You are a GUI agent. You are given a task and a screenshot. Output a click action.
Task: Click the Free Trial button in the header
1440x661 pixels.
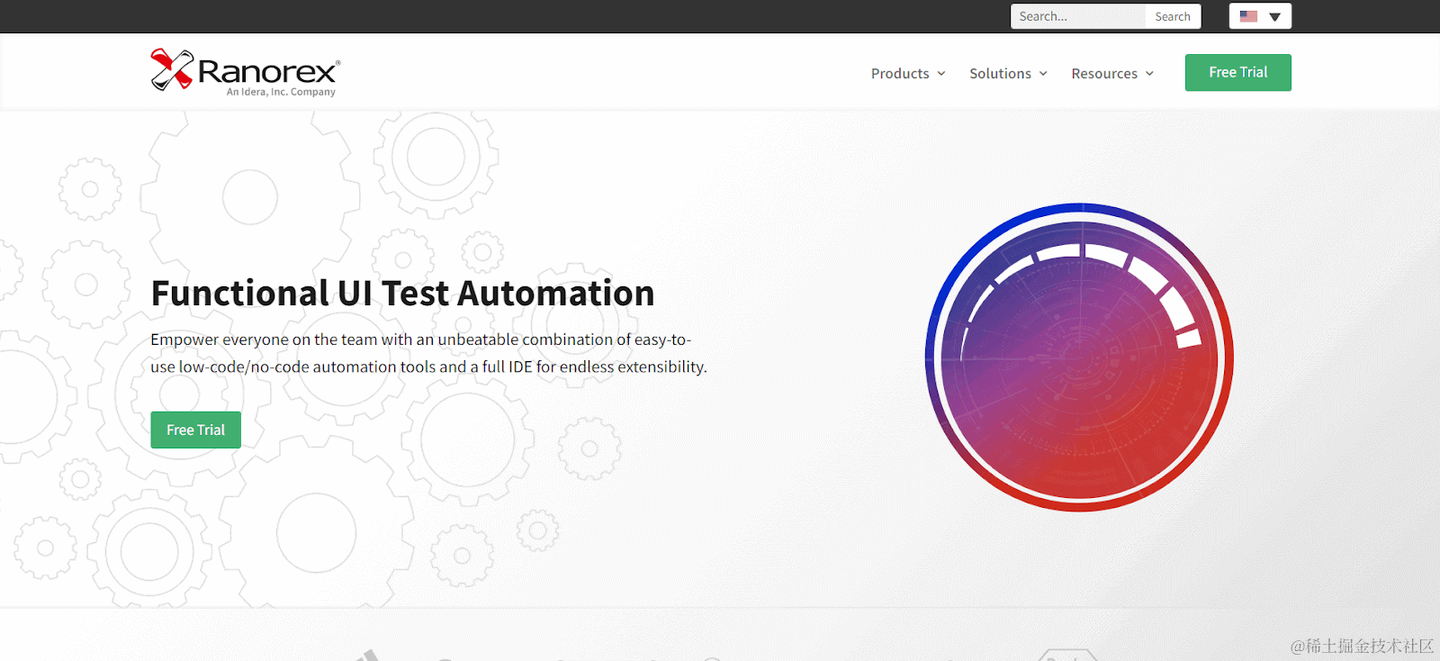click(1238, 72)
